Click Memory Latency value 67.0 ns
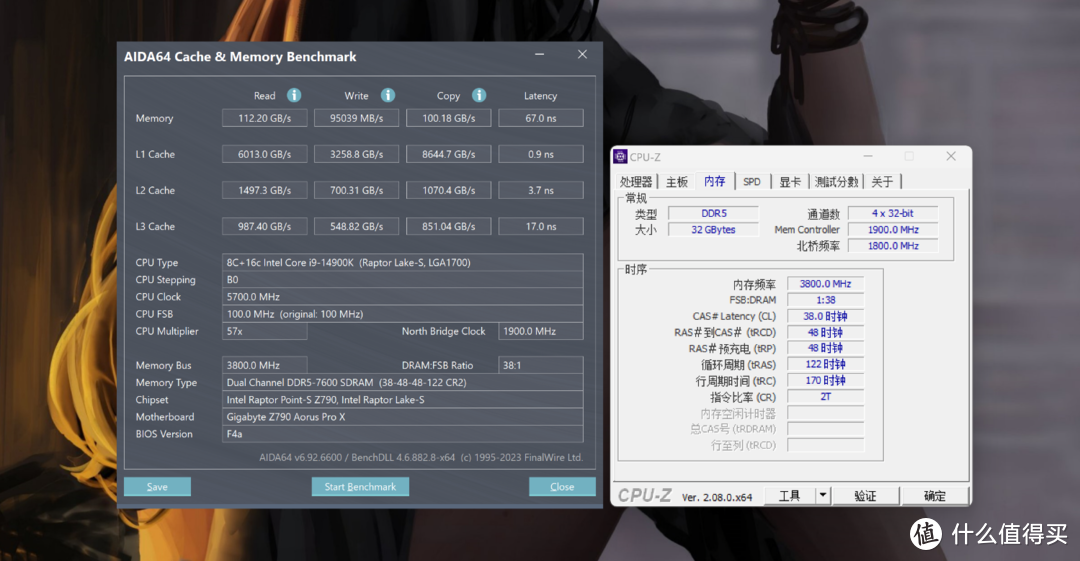 click(541, 118)
